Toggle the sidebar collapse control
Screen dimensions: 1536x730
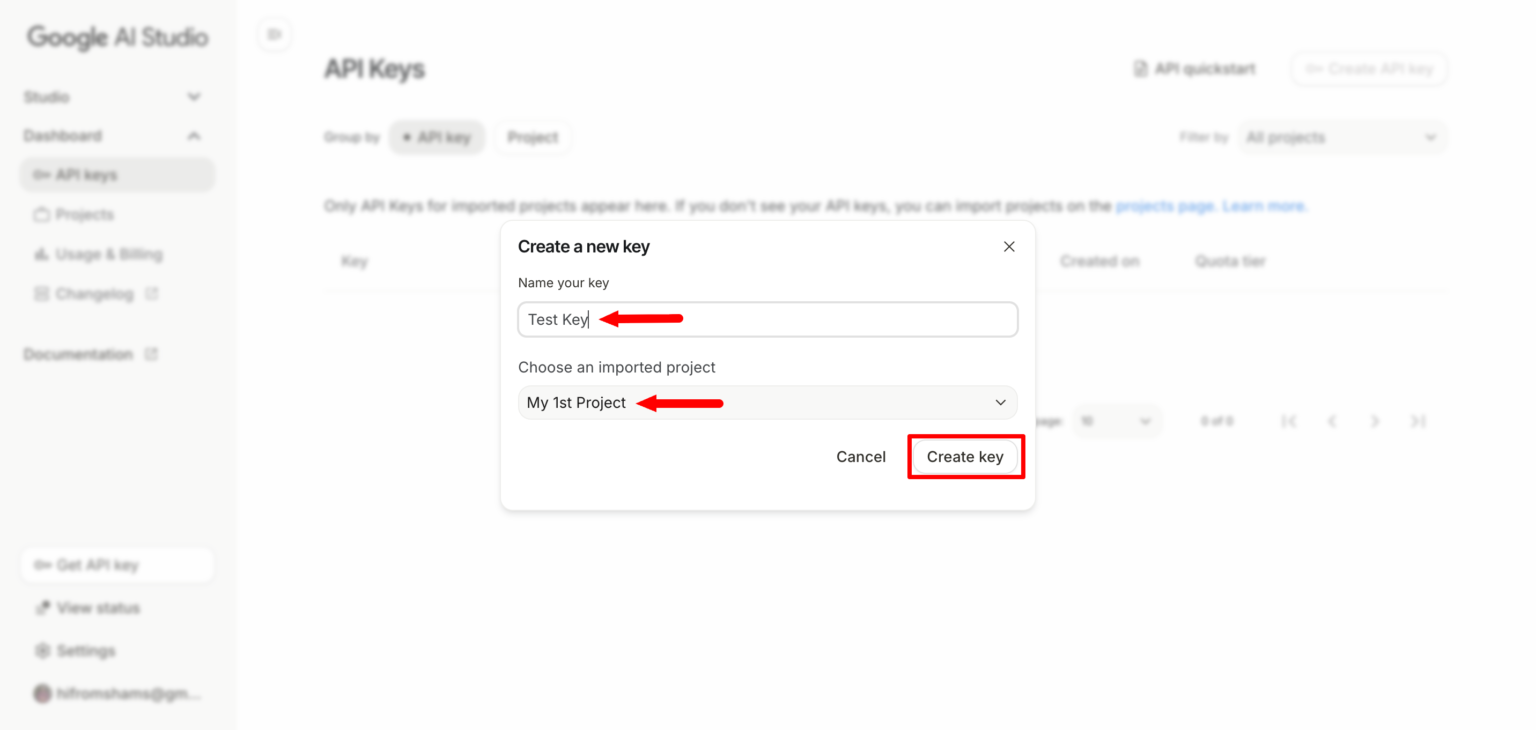click(x=274, y=33)
